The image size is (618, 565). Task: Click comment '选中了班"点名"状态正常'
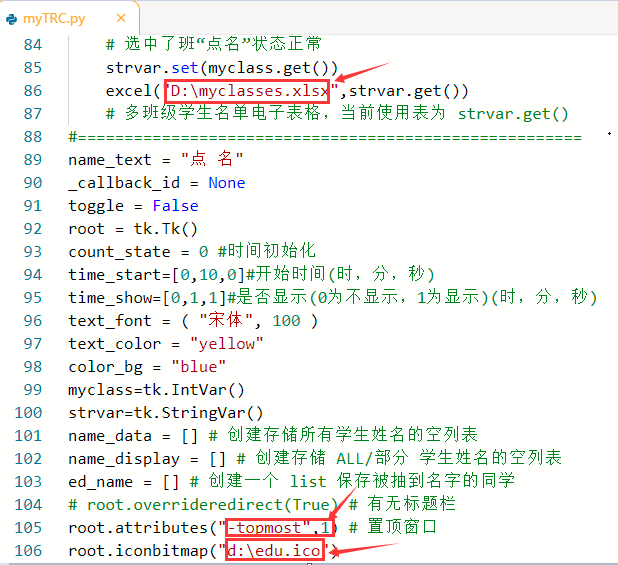click(x=214, y=44)
